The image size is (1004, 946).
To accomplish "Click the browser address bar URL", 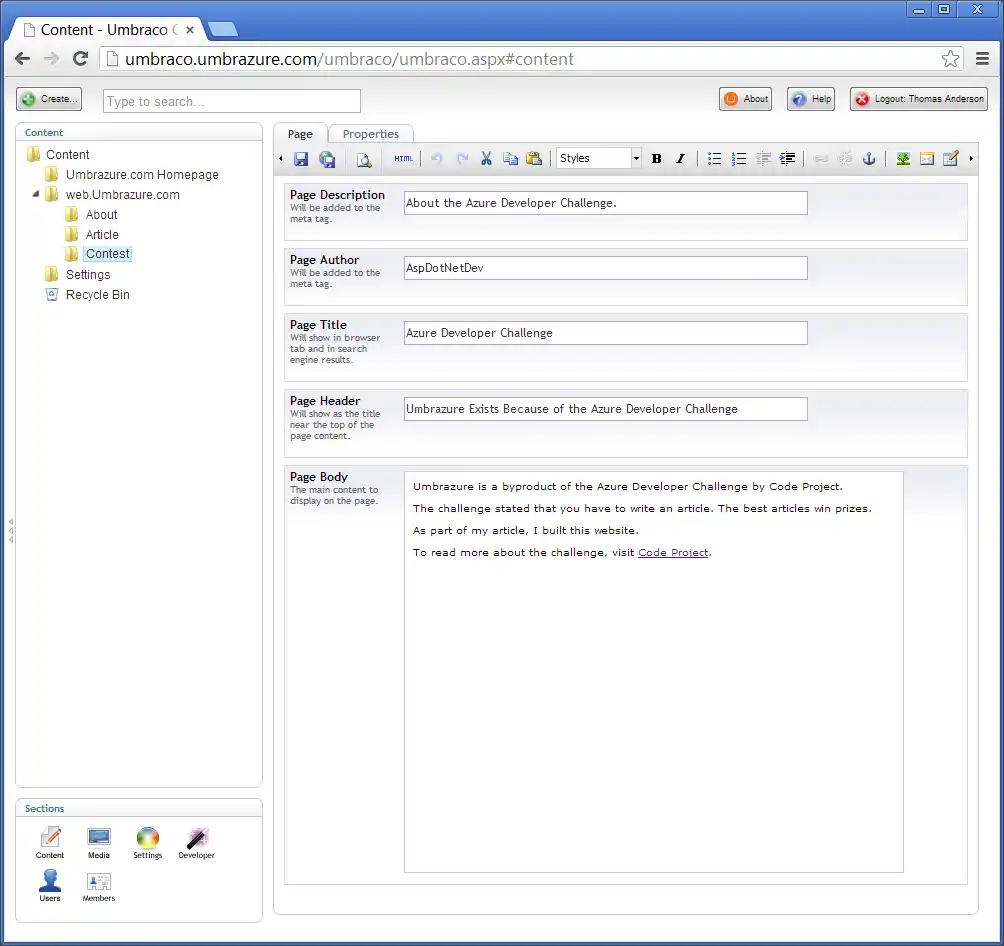I will (x=349, y=59).
